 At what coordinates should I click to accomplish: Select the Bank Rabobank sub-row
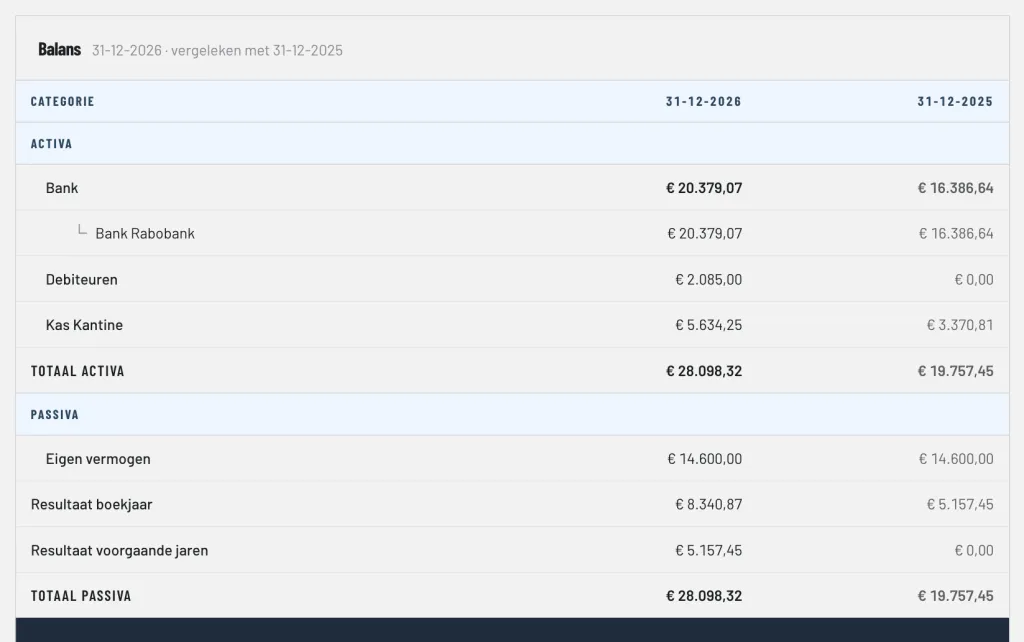tap(512, 233)
